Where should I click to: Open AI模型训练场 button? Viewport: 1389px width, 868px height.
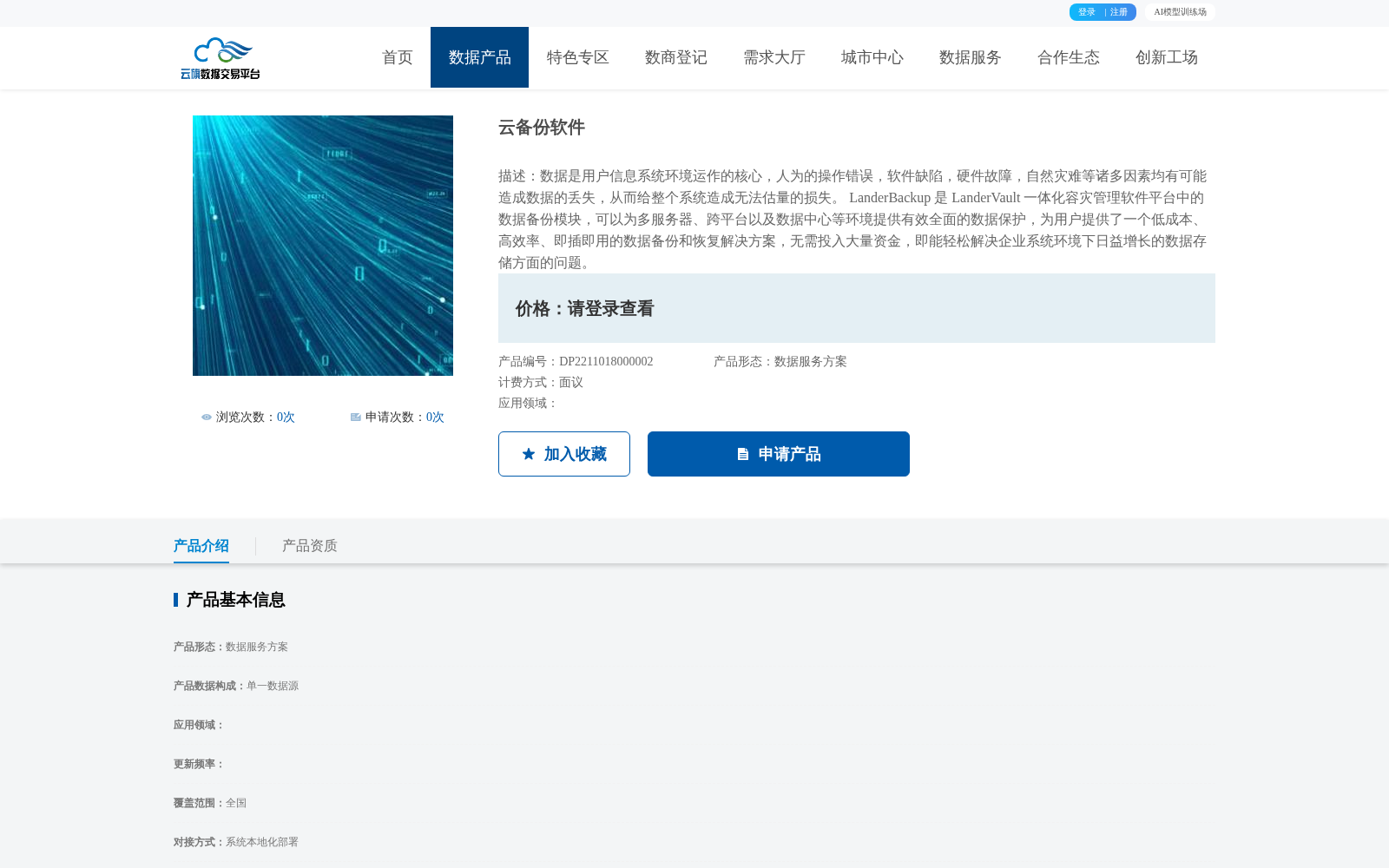1180,12
